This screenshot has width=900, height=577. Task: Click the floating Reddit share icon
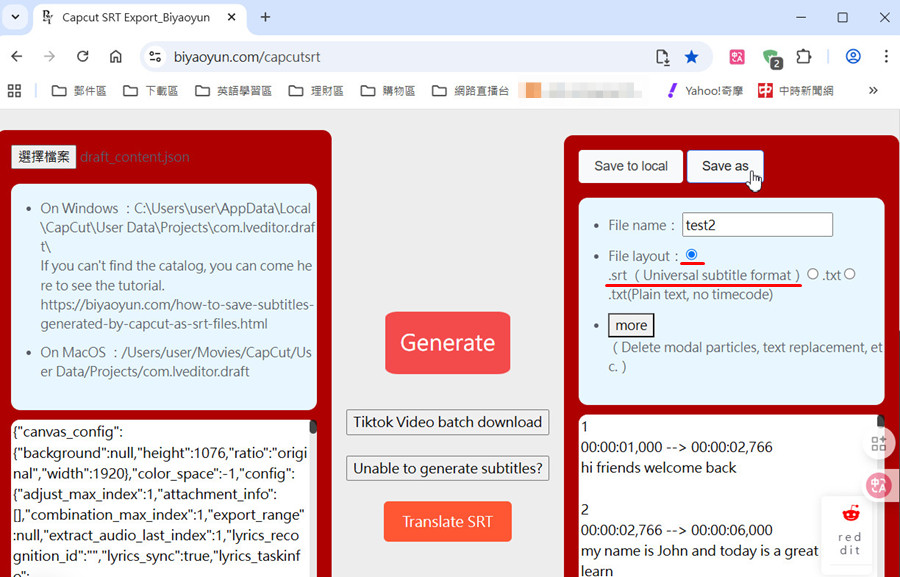850,528
